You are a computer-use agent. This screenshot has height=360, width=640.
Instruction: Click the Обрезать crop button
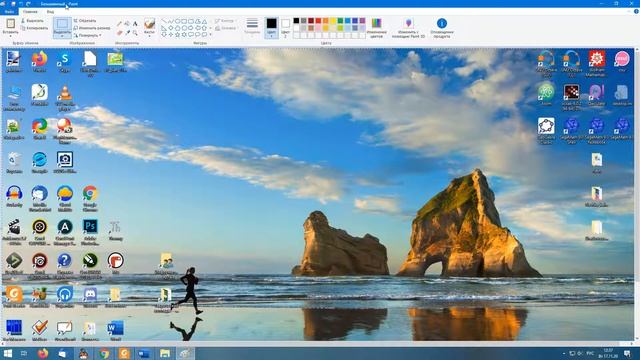[85, 20]
